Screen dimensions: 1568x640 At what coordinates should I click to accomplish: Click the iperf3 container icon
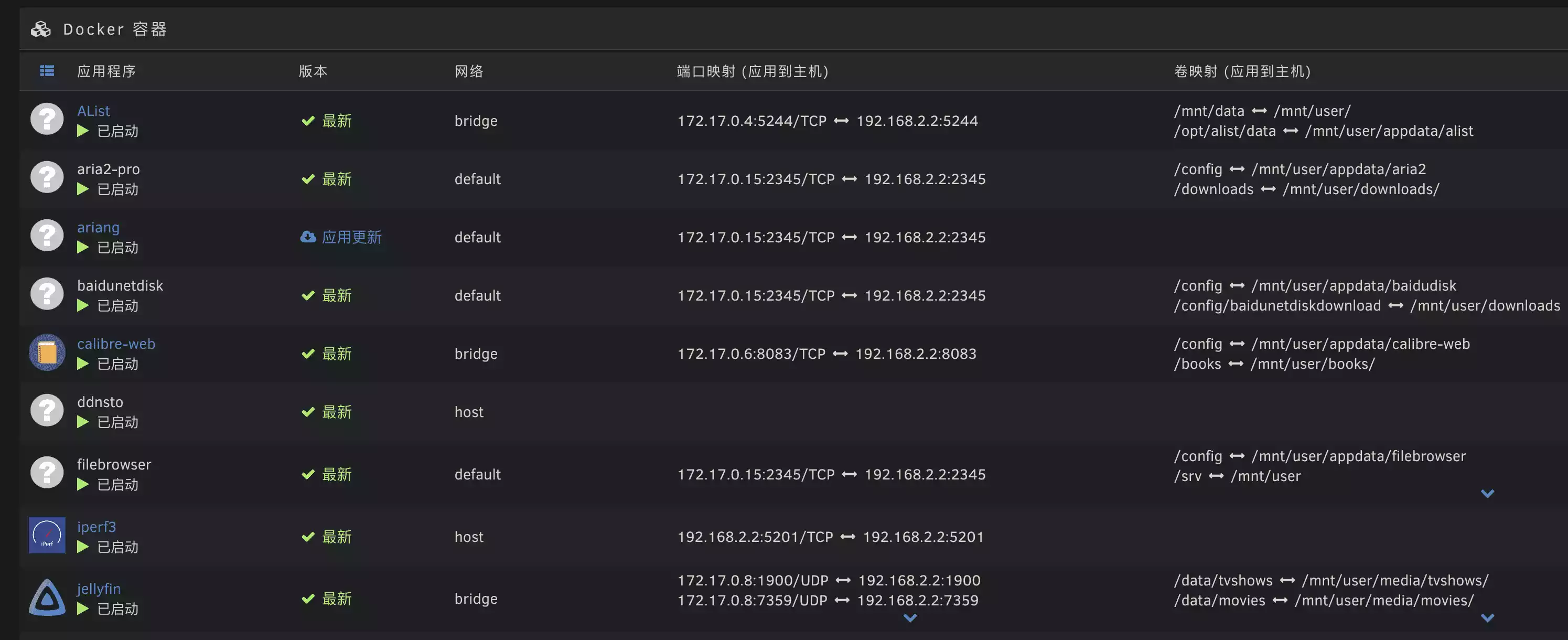pyautogui.click(x=47, y=535)
